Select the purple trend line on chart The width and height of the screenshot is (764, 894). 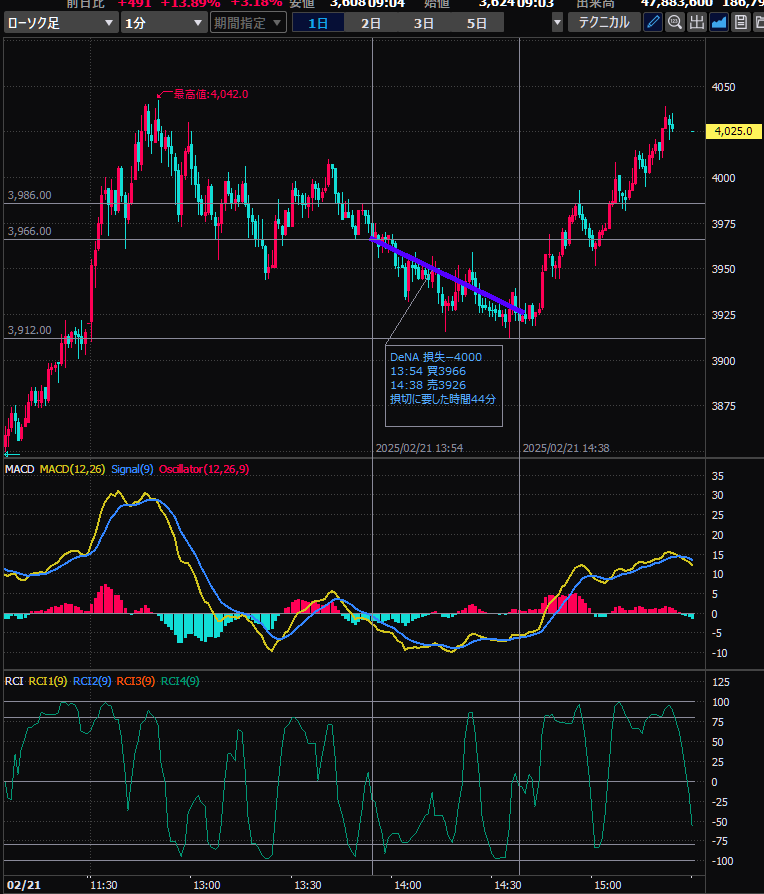click(447, 275)
